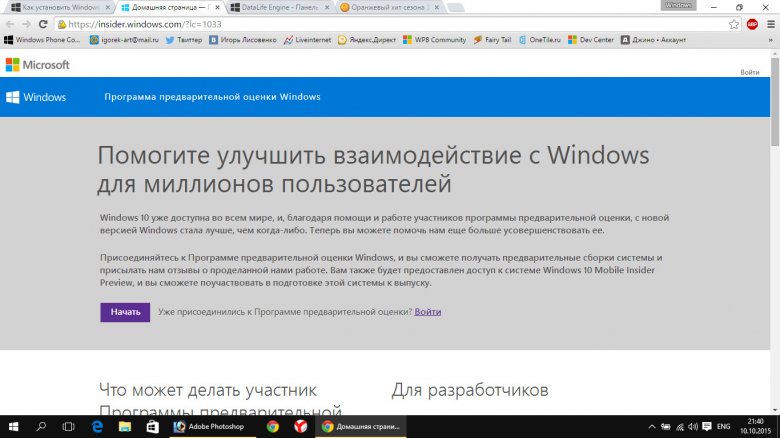Click the underlined 'Войти' link beside Начать

click(428, 312)
